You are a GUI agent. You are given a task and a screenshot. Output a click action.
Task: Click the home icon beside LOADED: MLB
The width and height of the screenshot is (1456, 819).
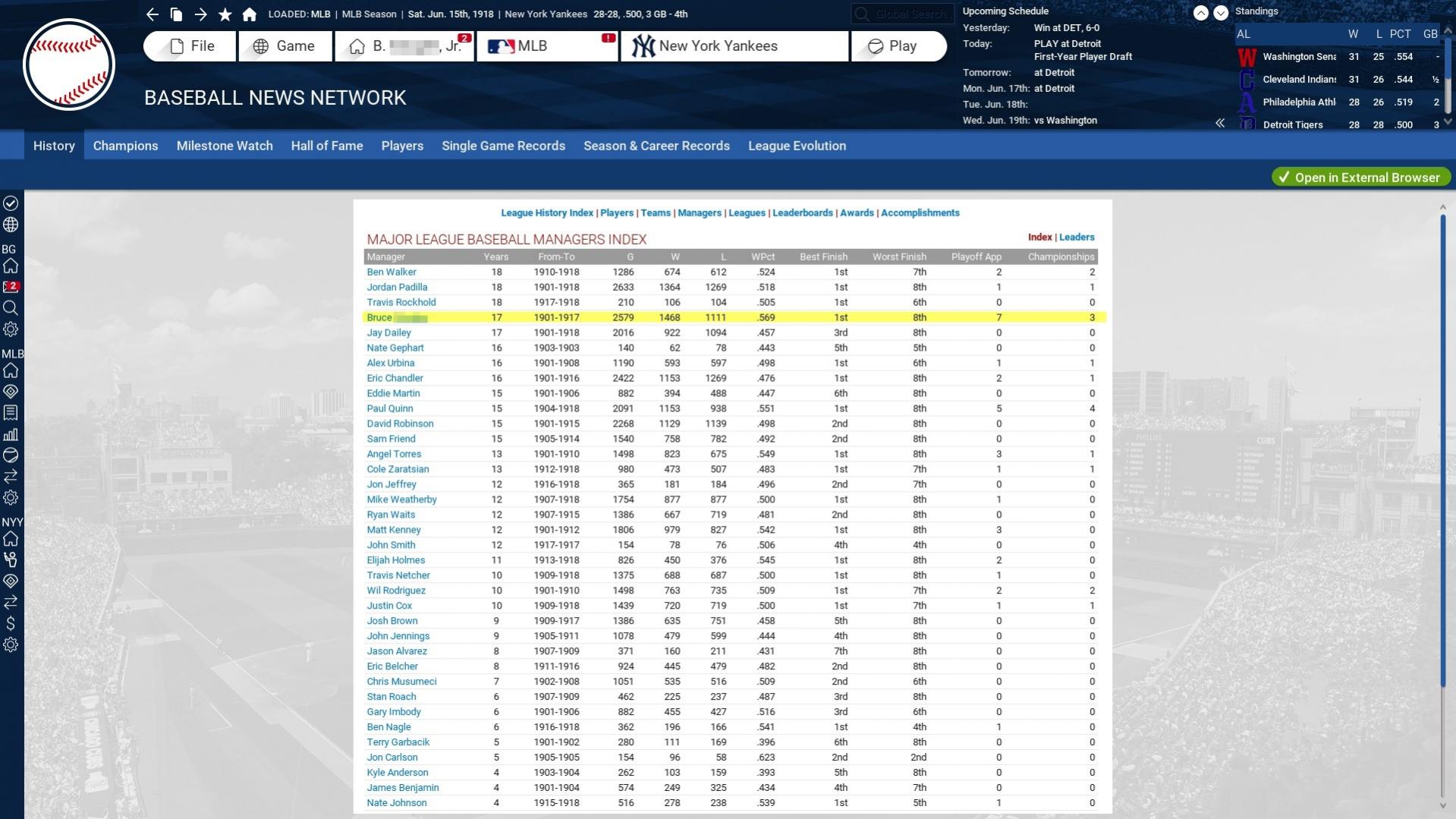coord(249,14)
